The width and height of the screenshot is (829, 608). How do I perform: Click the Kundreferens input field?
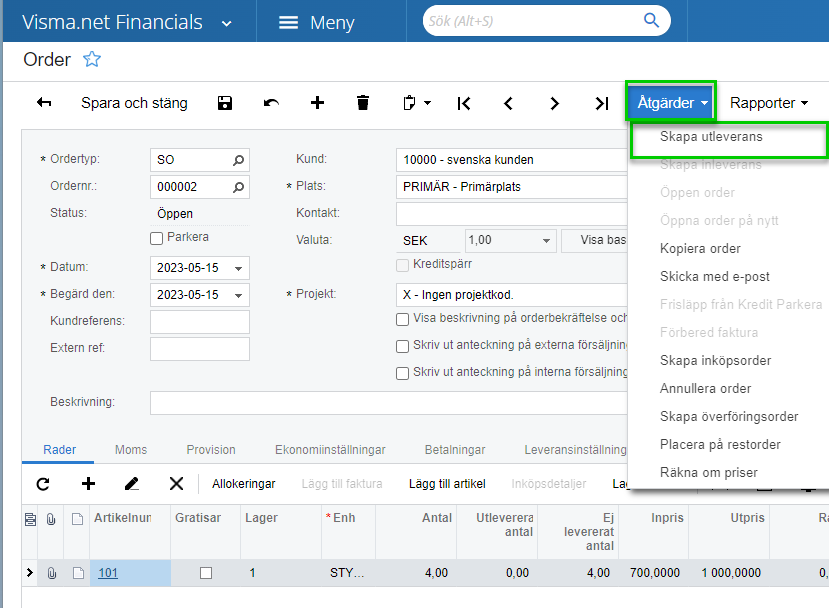pyautogui.click(x=200, y=321)
